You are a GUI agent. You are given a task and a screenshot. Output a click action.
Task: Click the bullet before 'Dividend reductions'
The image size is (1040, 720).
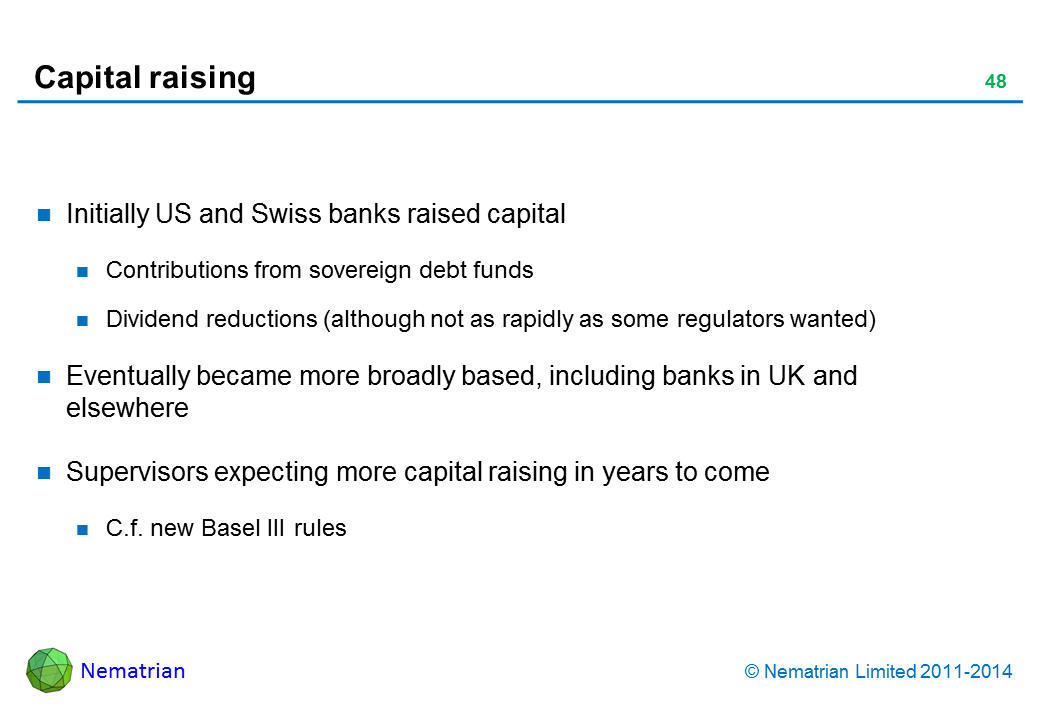pos(85,321)
